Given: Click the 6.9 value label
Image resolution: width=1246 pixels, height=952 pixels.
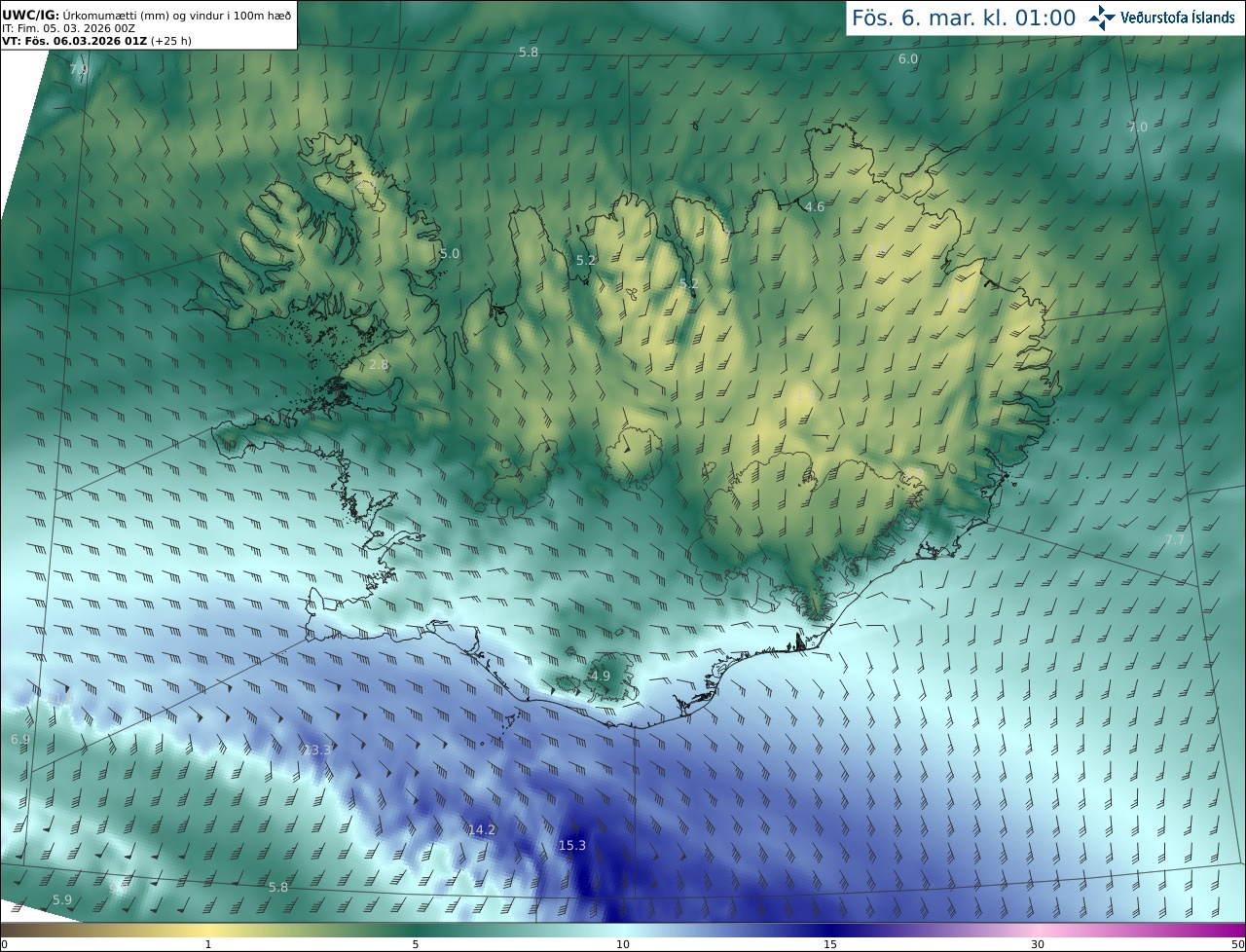Looking at the screenshot, I should (20, 739).
